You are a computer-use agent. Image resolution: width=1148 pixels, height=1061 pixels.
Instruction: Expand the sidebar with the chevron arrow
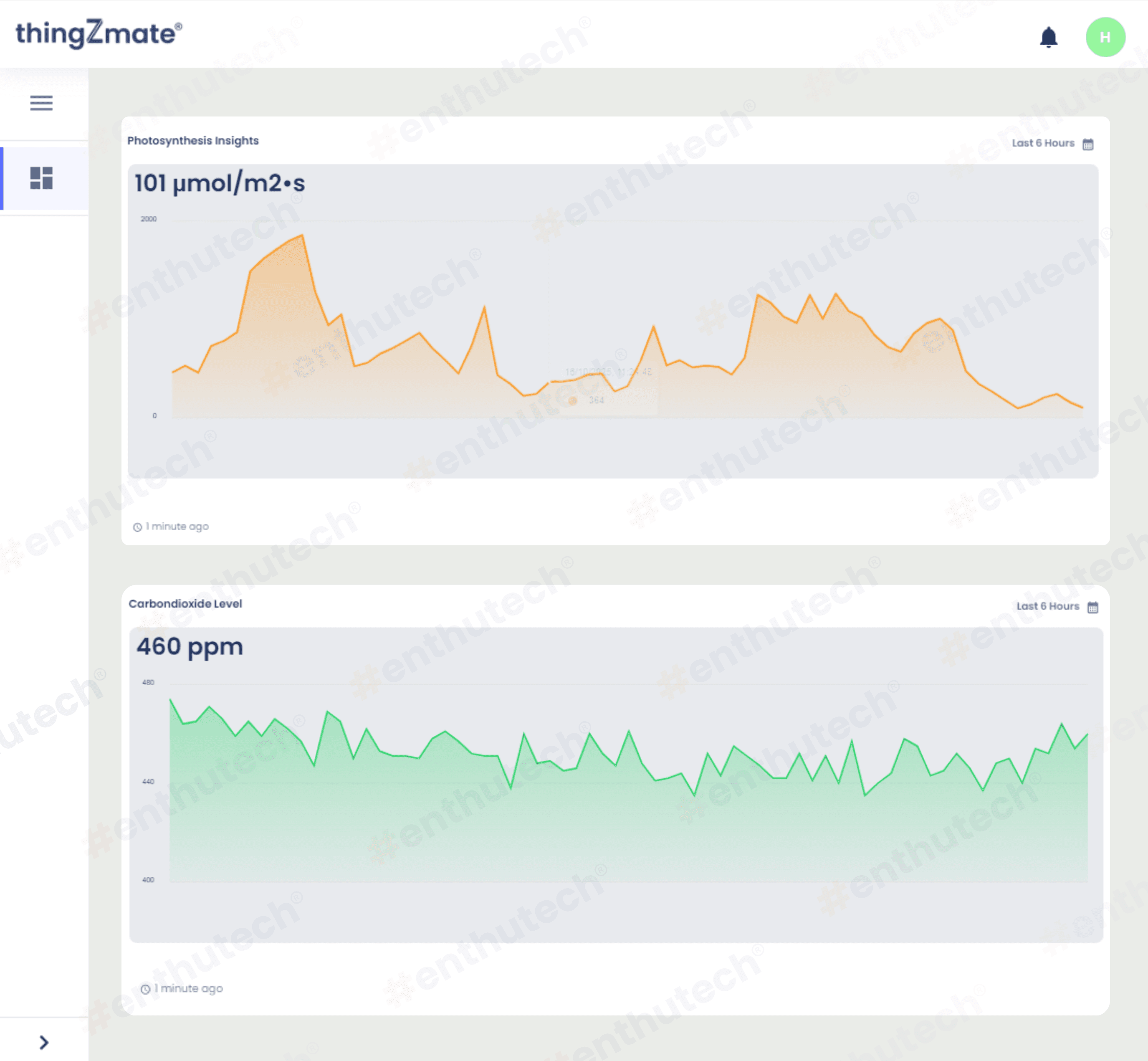[x=43, y=1042]
